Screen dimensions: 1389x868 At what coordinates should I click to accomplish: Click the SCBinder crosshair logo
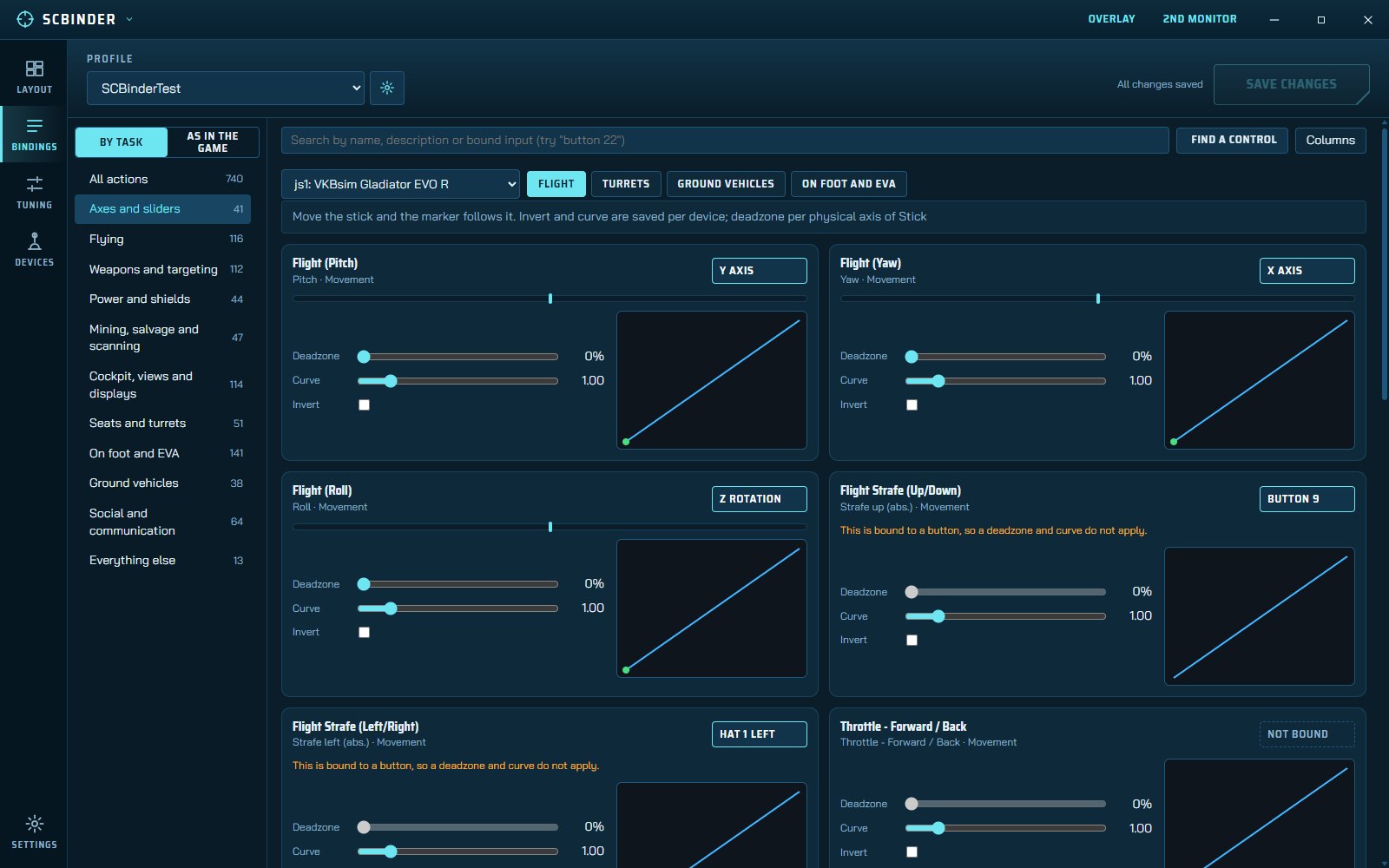click(25, 19)
